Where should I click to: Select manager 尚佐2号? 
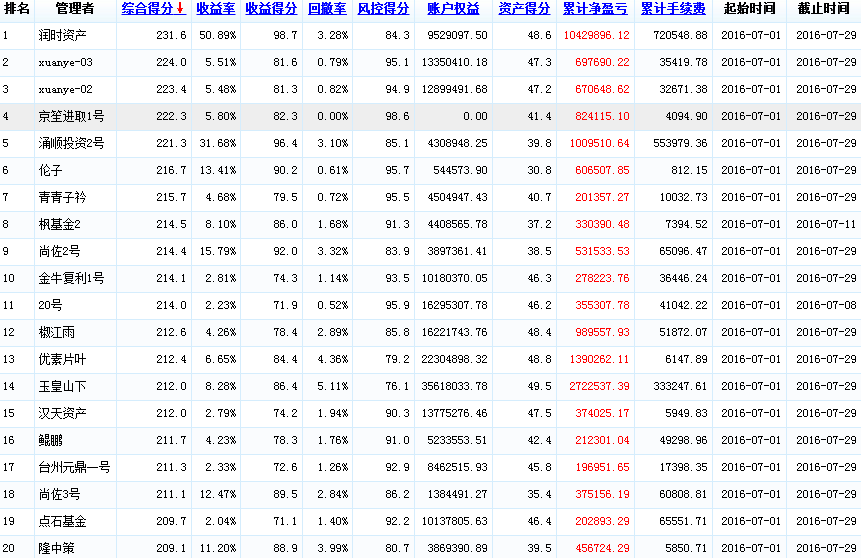point(59,251)
